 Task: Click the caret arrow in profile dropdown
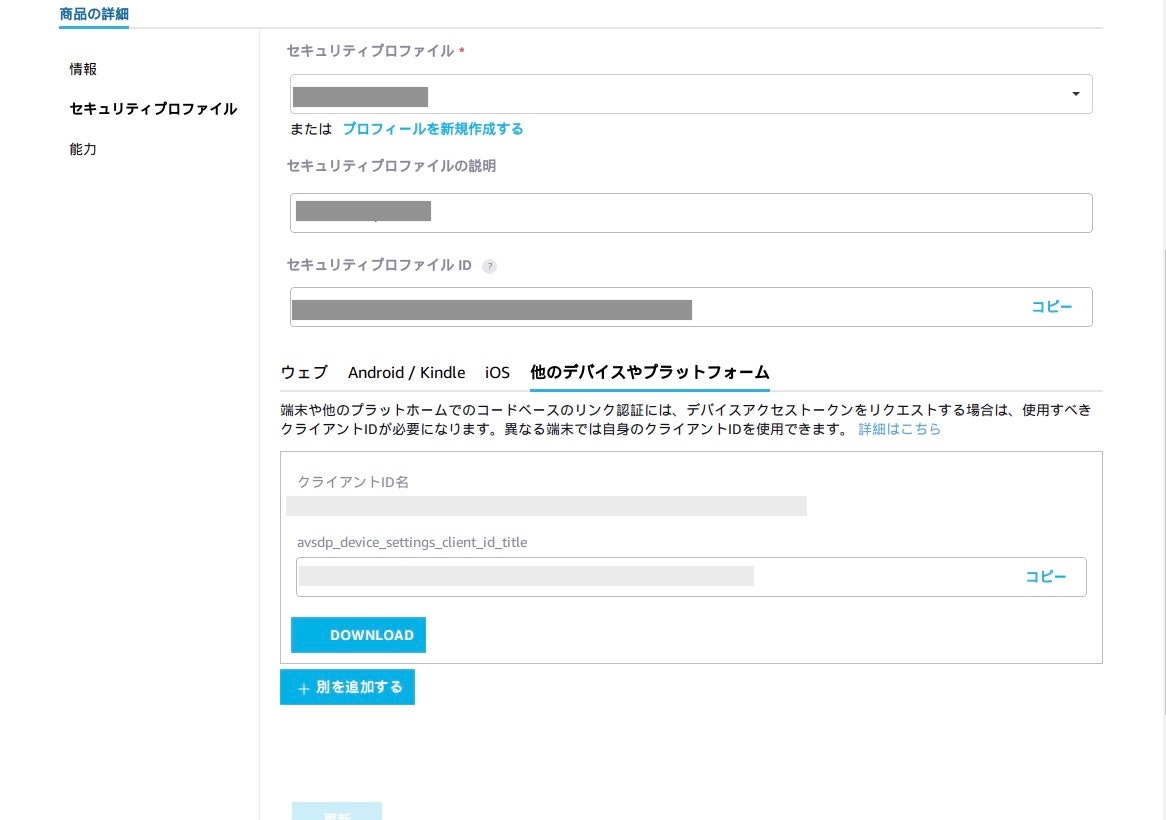pos(1075,94)
